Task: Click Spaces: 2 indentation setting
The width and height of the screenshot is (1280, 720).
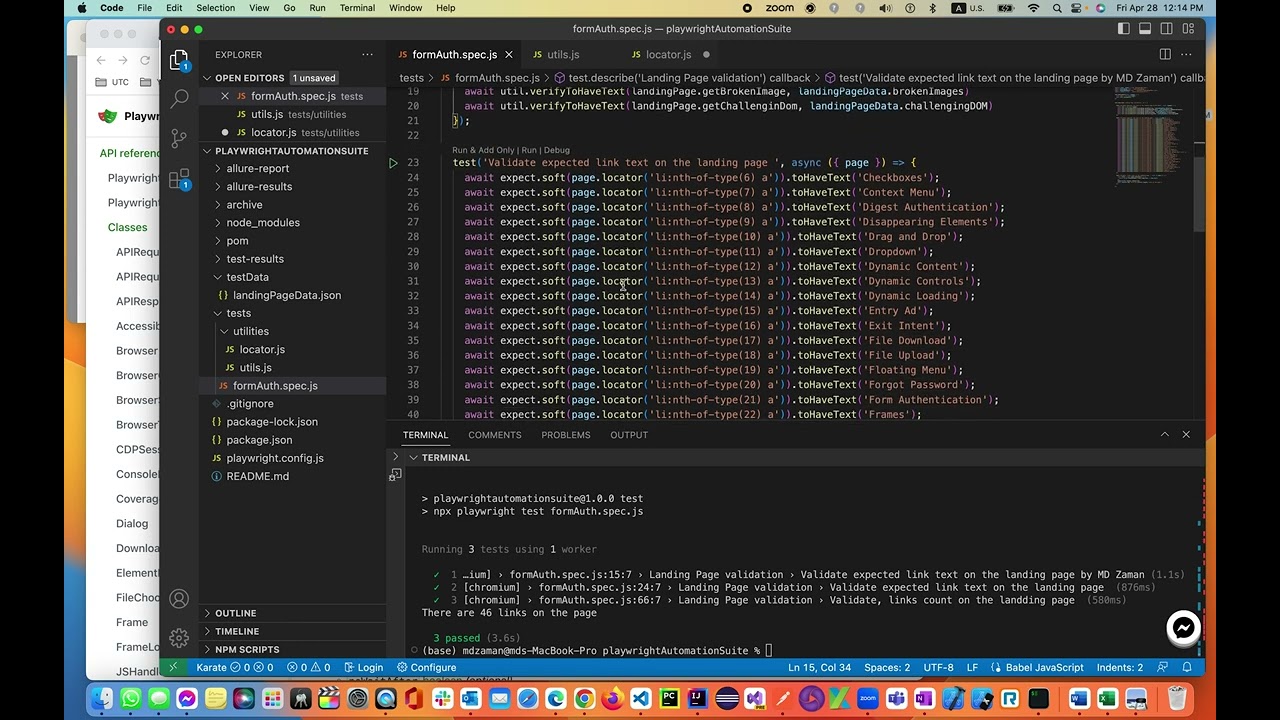Action: pos(887,667)
